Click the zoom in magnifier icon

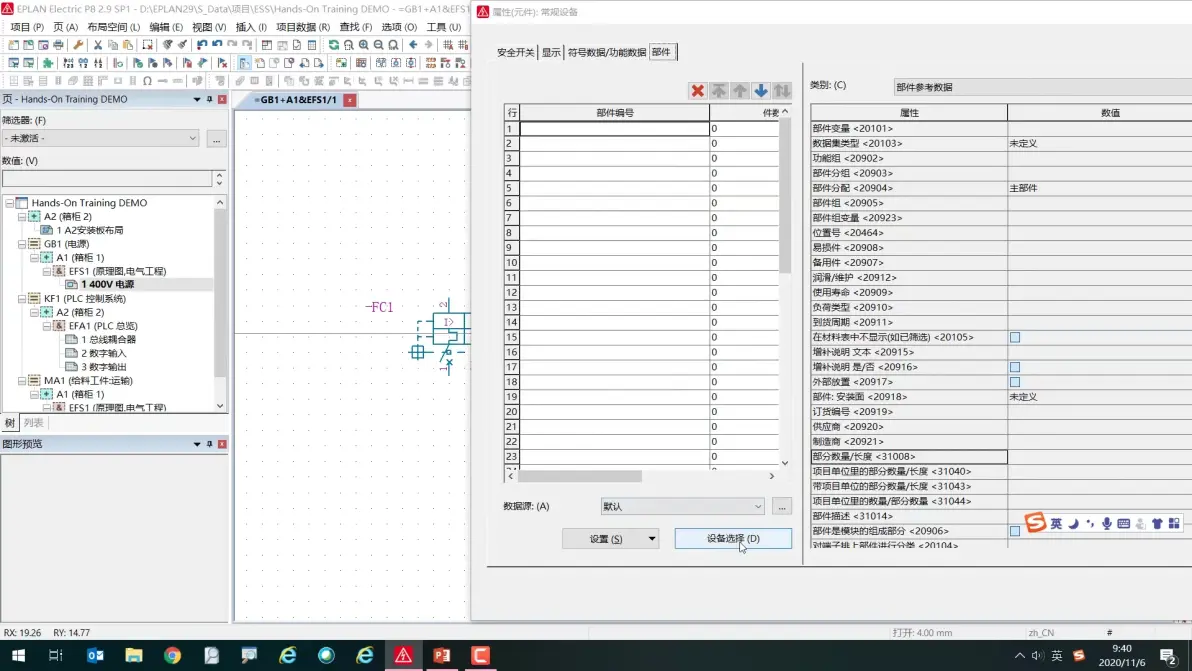click(x=364, y=45)
